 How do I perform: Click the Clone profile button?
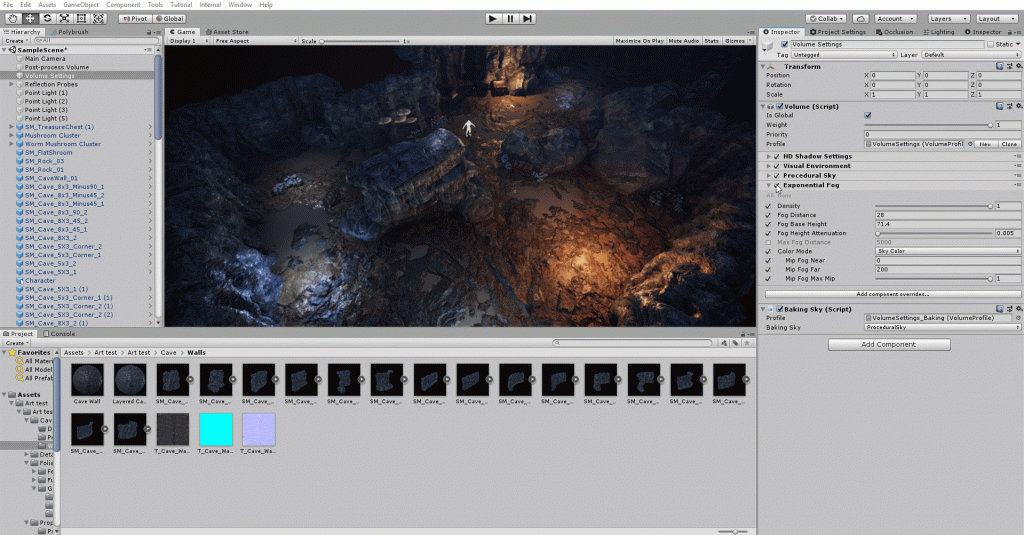(1009, 144)
